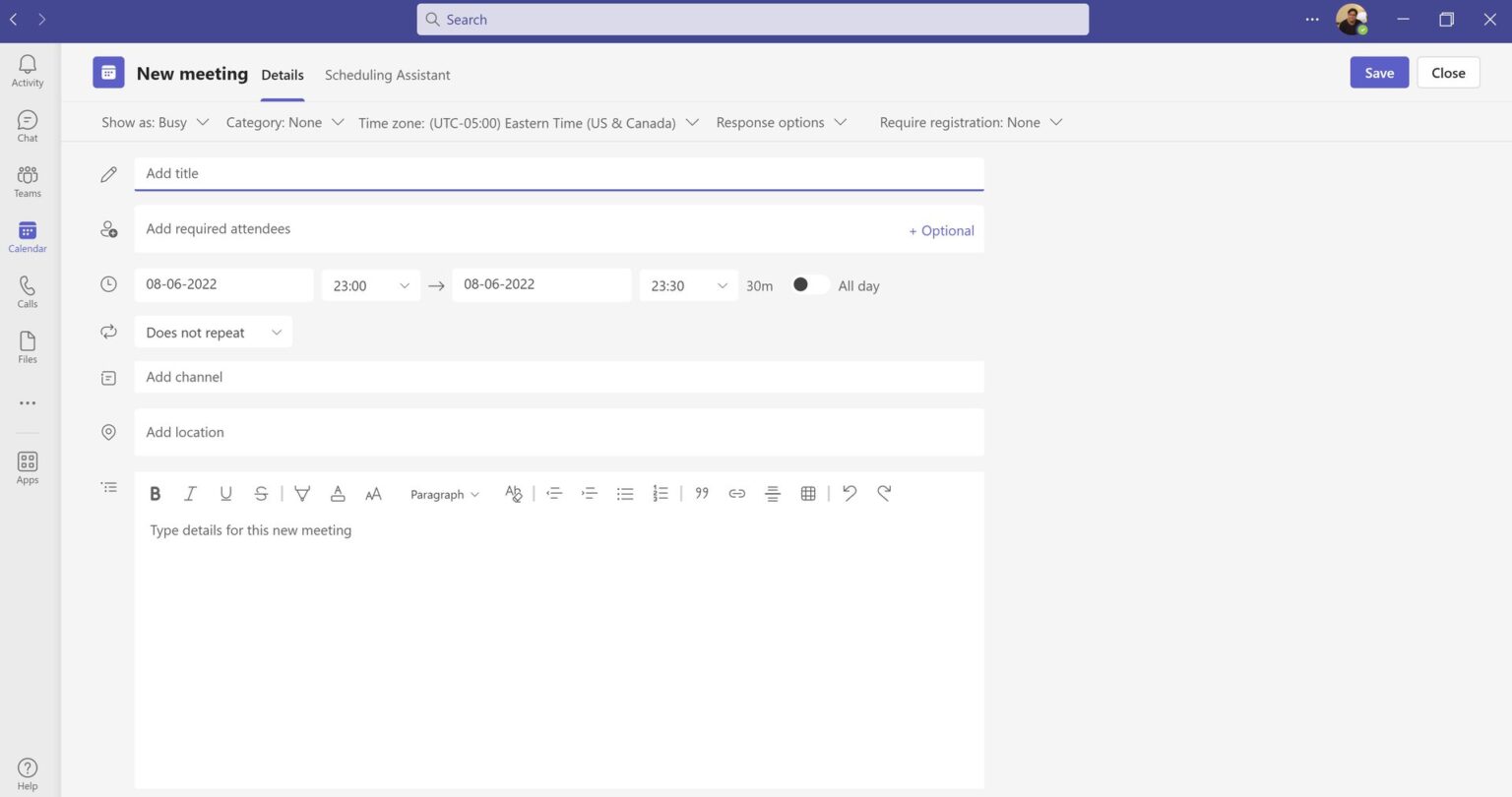The height and width of the screenshot is (797, 1512).
Task: Open the Calls section
Action: tap(28, 291)
